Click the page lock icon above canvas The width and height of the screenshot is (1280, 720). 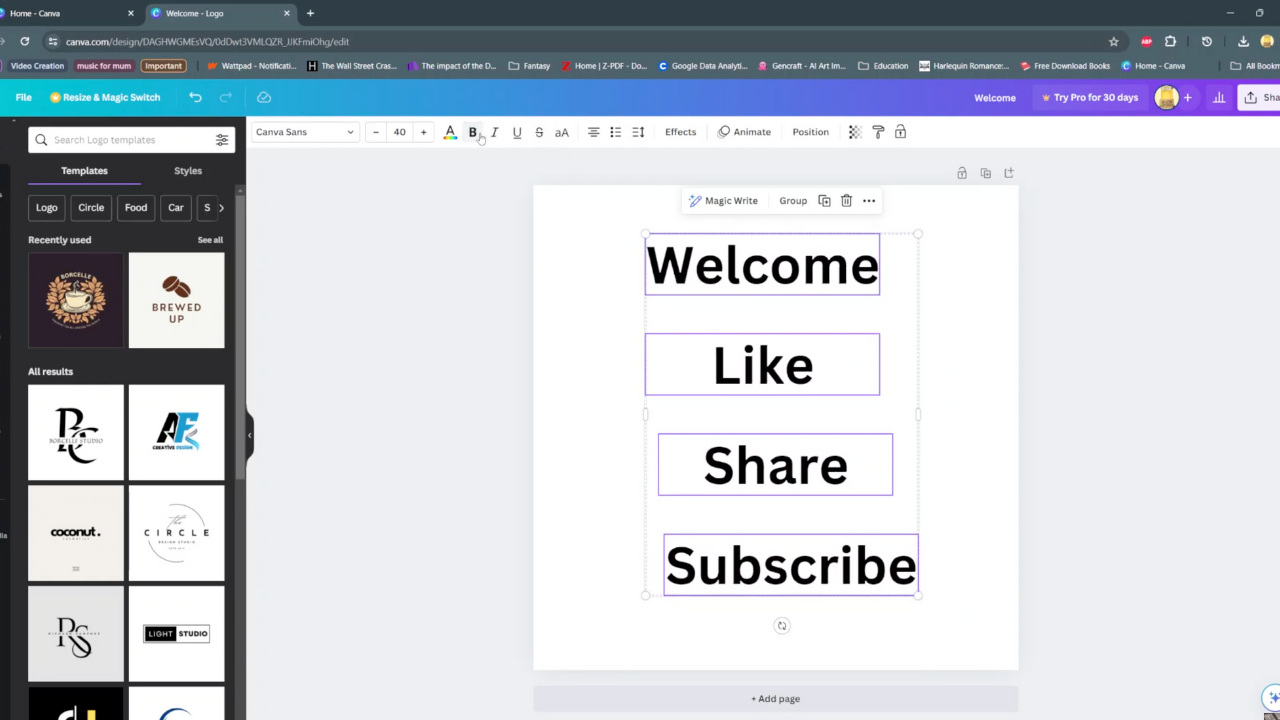962,173
